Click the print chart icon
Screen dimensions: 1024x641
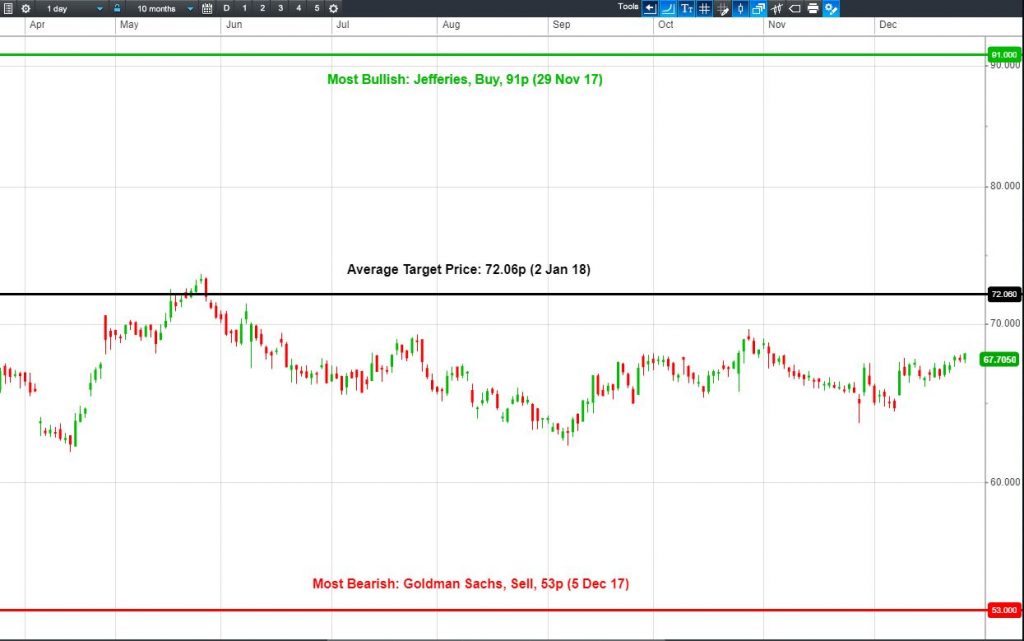pos(813,8)
